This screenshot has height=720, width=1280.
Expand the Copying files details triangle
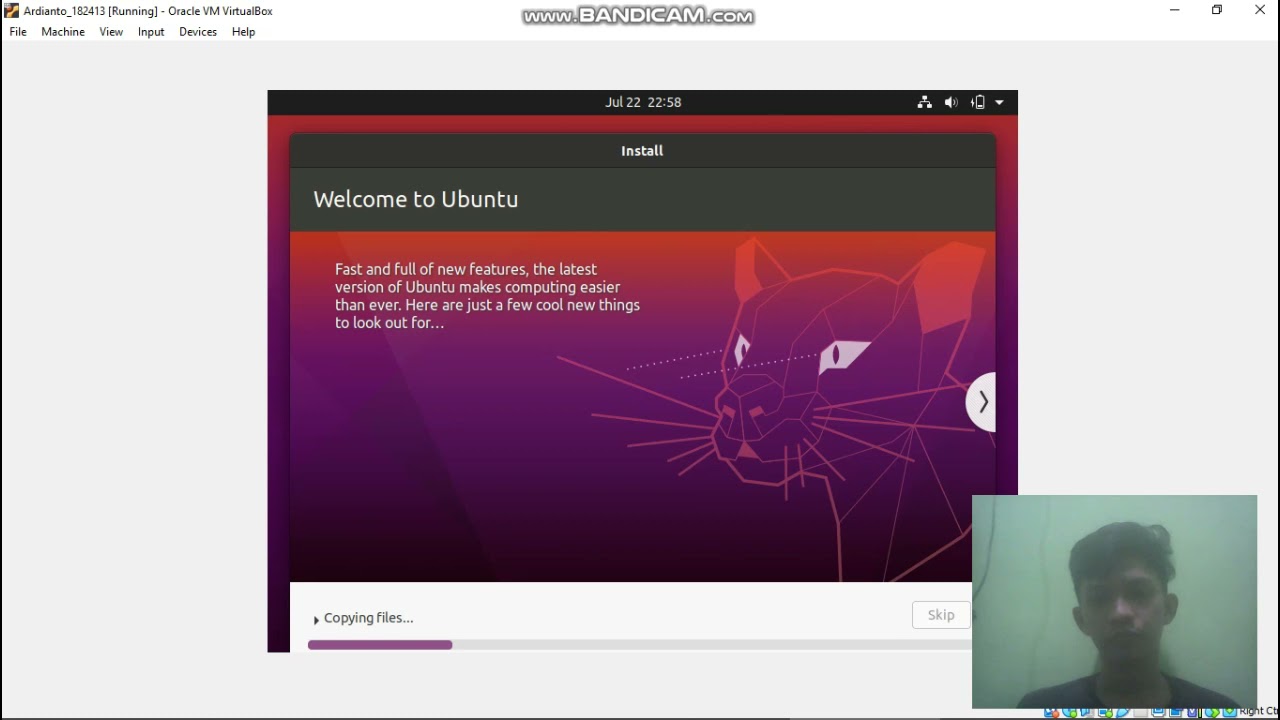point(316,620)
